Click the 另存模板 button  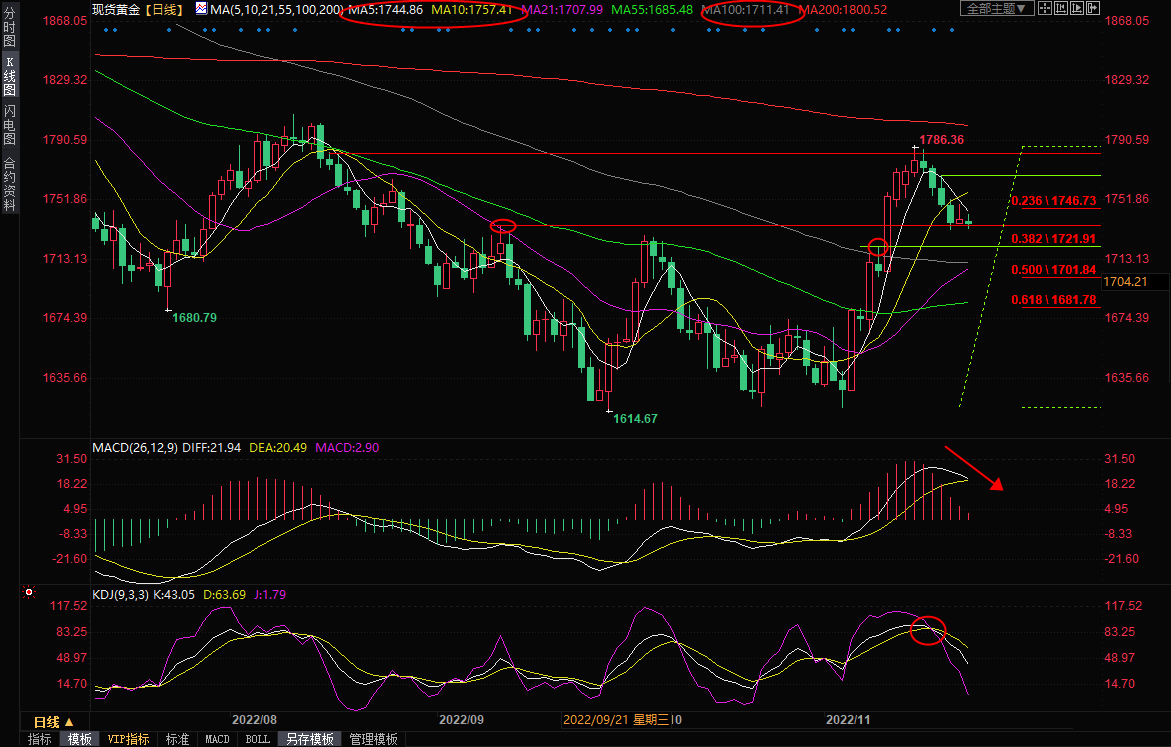click(x=309, y=739)
